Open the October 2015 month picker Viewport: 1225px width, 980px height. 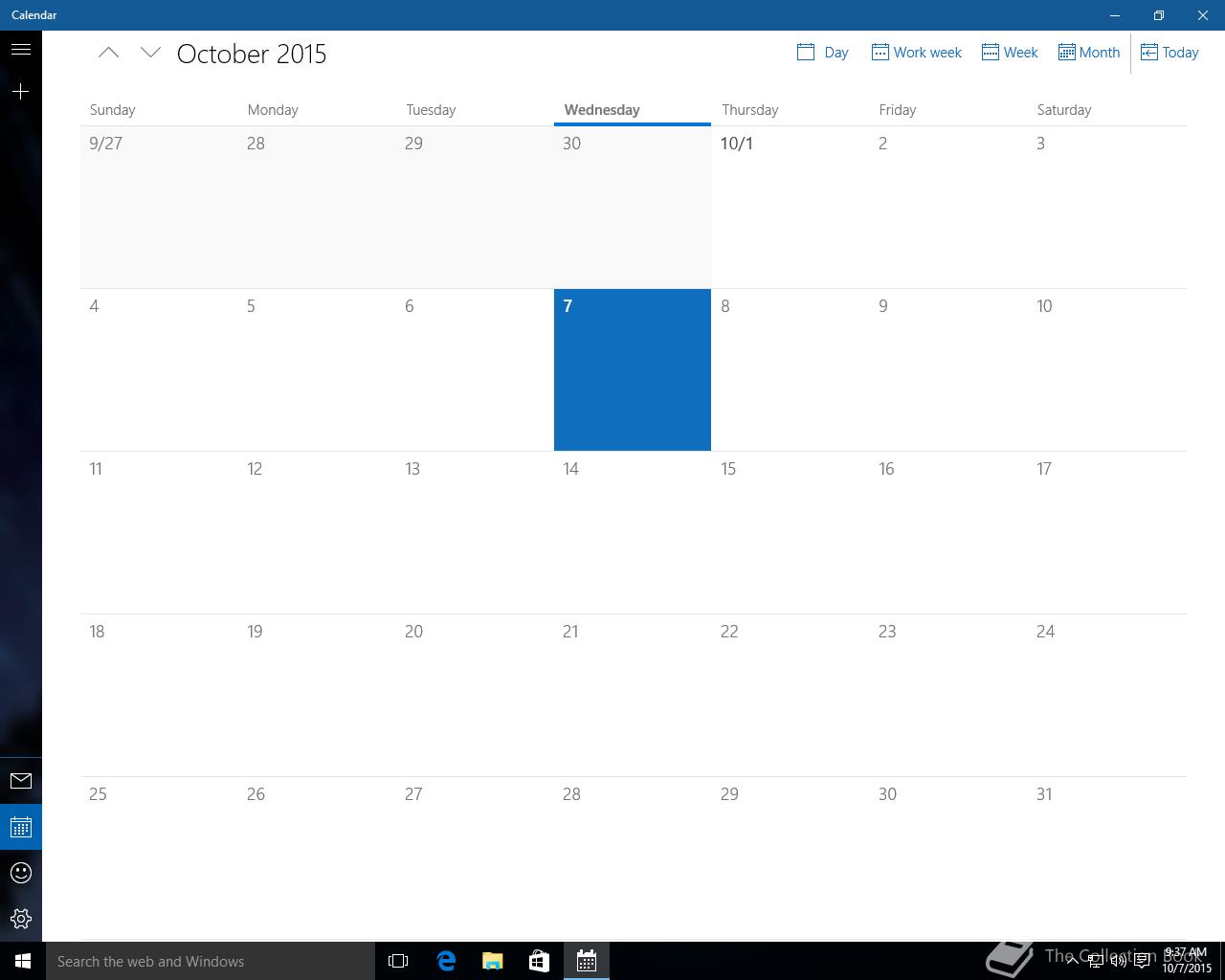click(x=252, y=54)
